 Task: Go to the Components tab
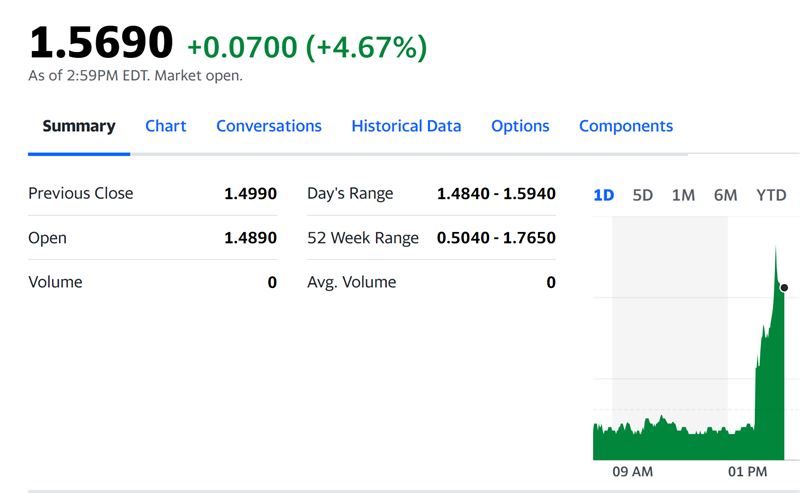coord(626,126)
